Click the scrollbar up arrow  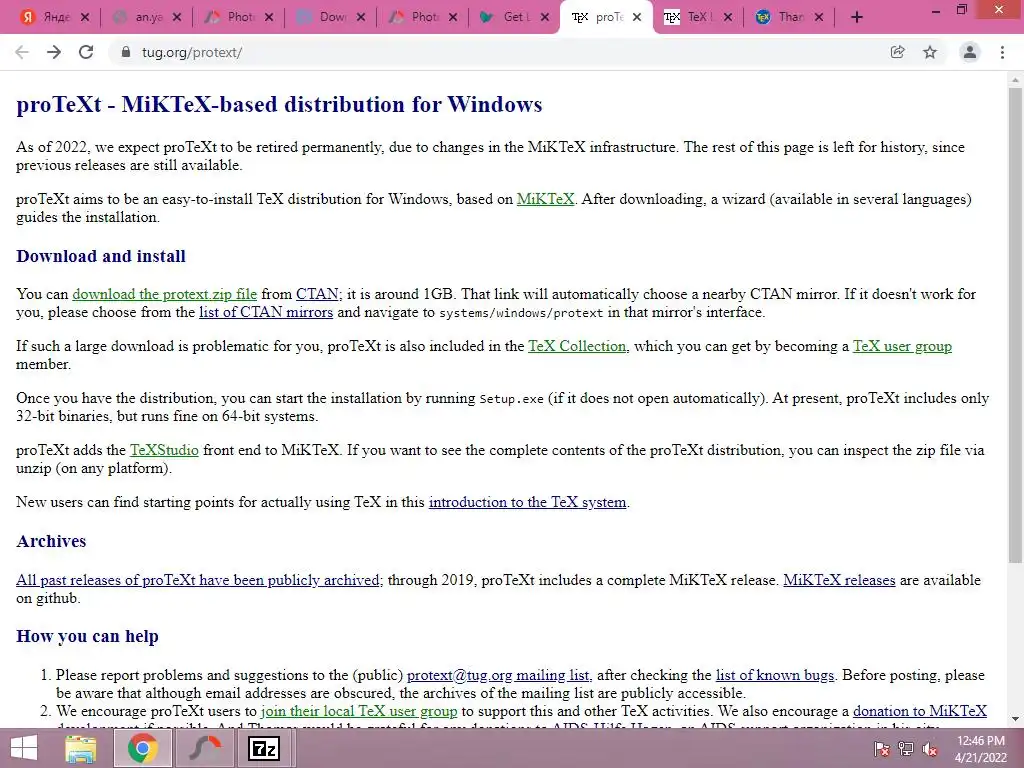pyautogui.click(x=1015, y=79)
